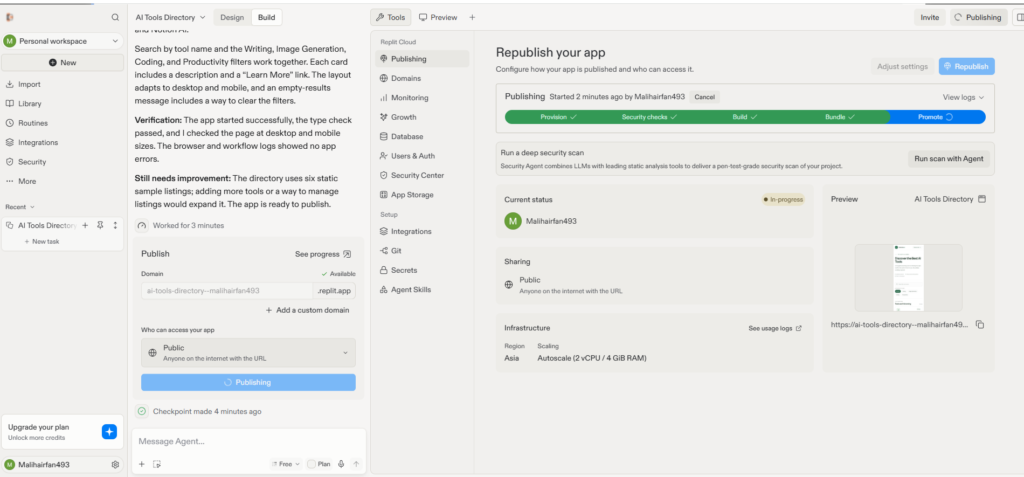Start voice input with the microphone icon
This screenshot has height=477, width=1024.
click(x=341, y=464)
